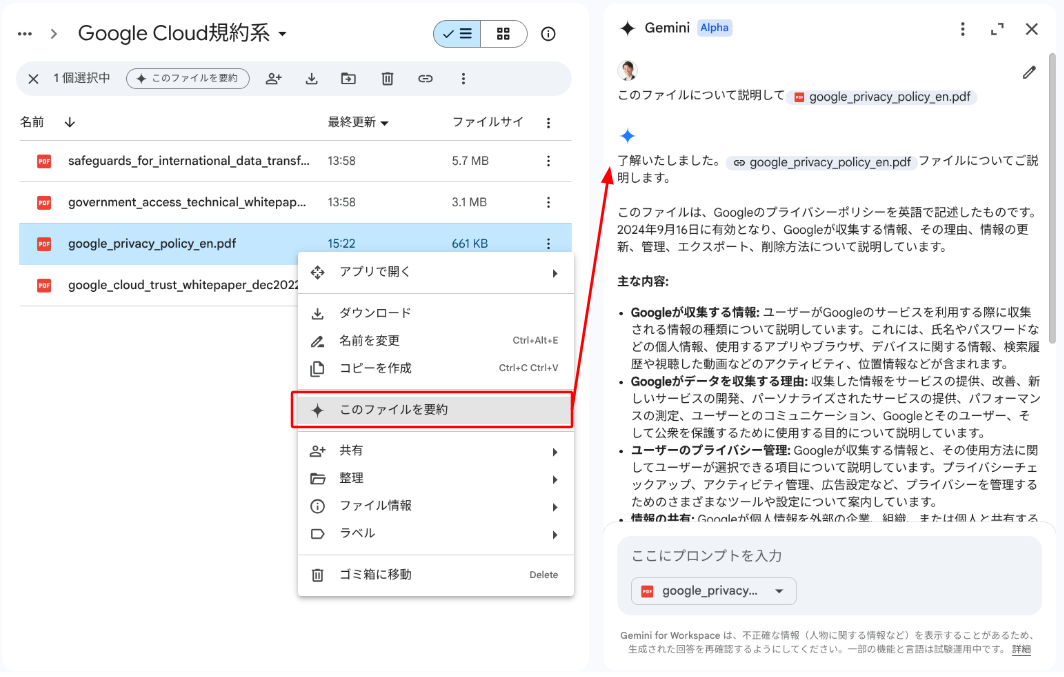Open more actions for the safeguards file row
Viewport: 1064px width, 677px height.
coord(548,161)
